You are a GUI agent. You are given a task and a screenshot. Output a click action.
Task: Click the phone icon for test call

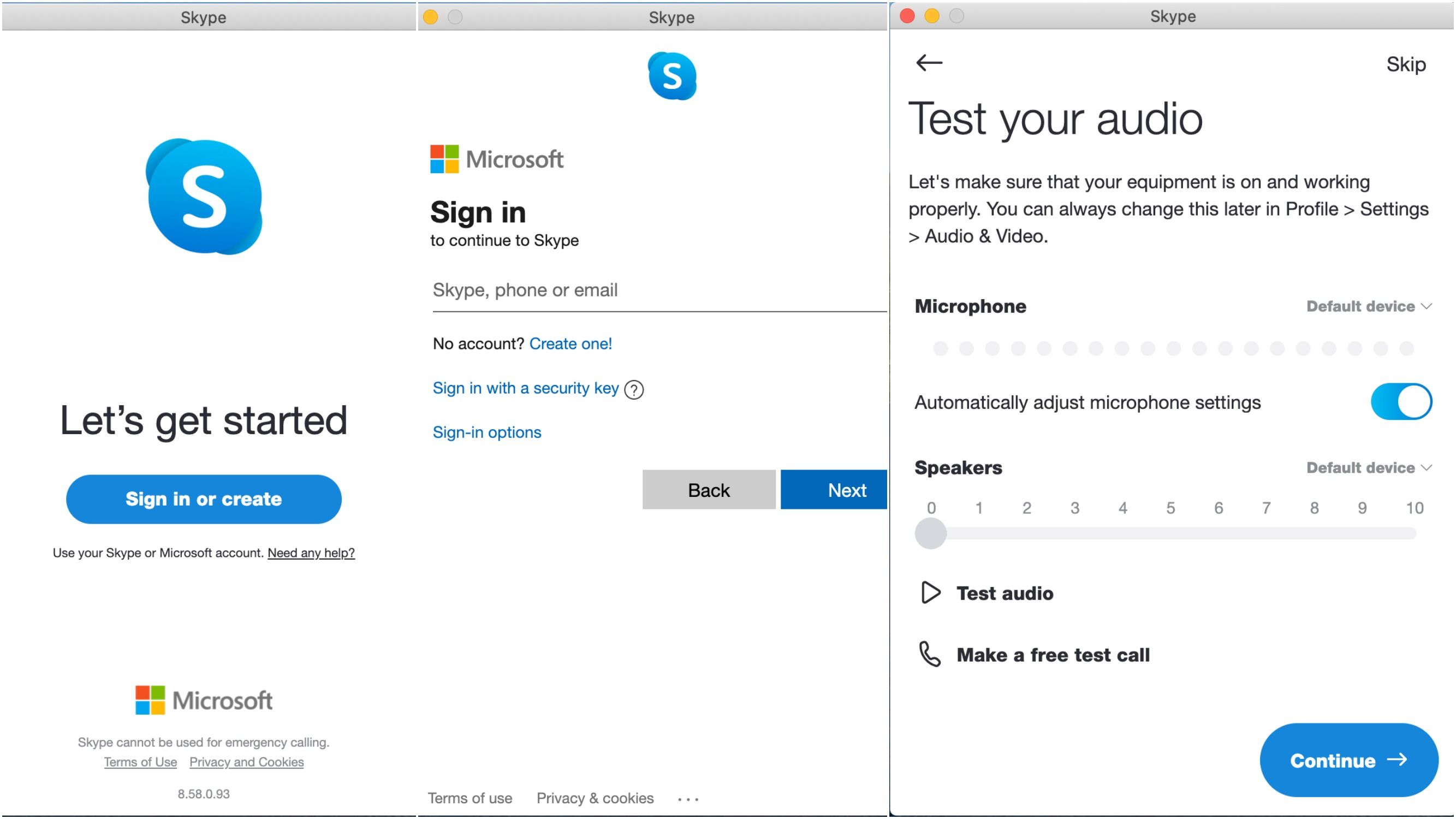(x=929, y=654)
